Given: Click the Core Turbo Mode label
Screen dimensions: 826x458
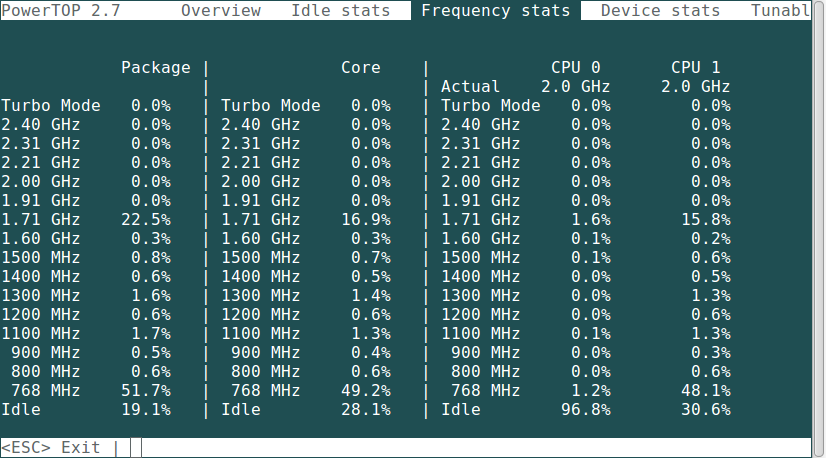Looking at the screenshot, I should [x=271, y=105].
